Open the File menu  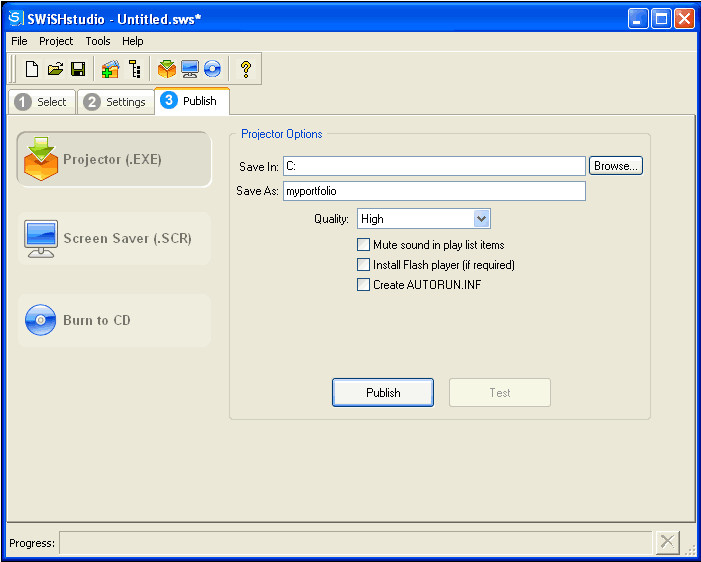(x=19, y=41)
